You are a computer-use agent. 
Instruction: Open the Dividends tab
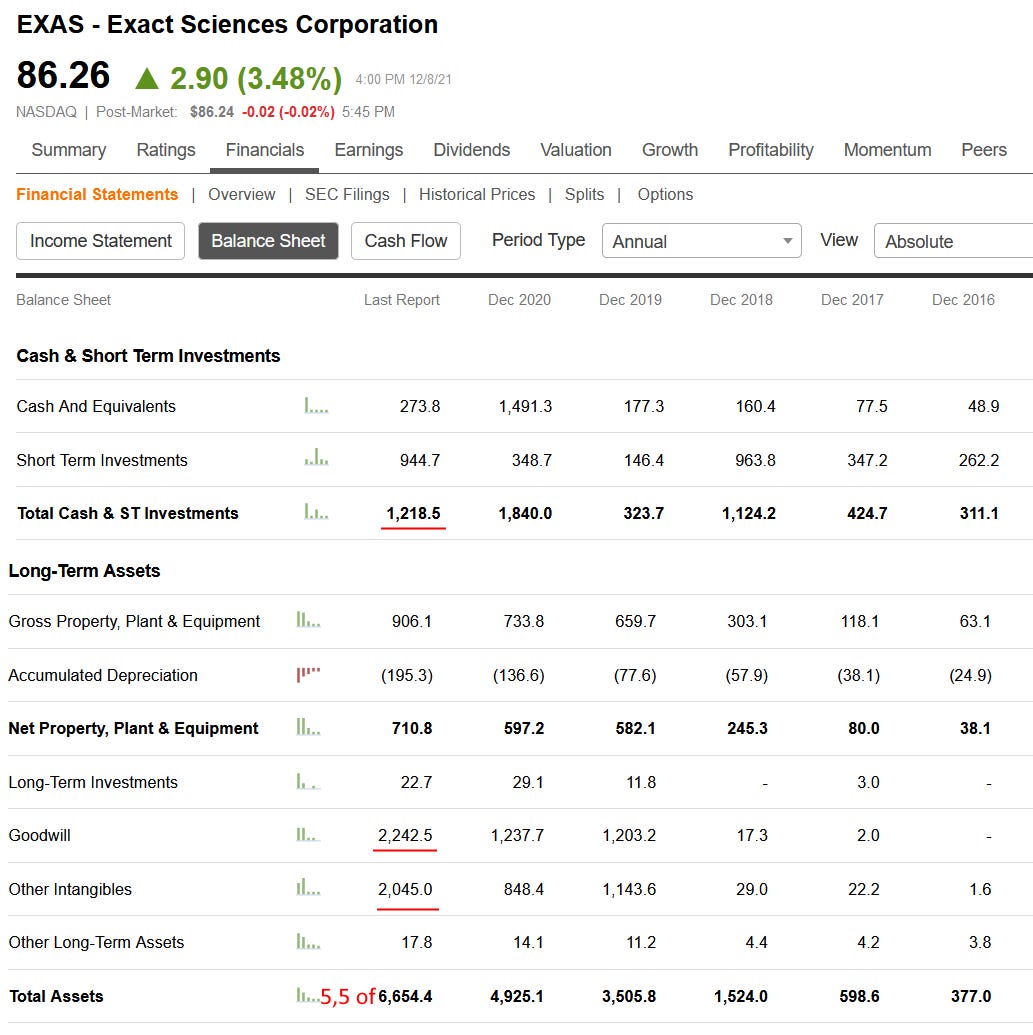coord(471,150)
